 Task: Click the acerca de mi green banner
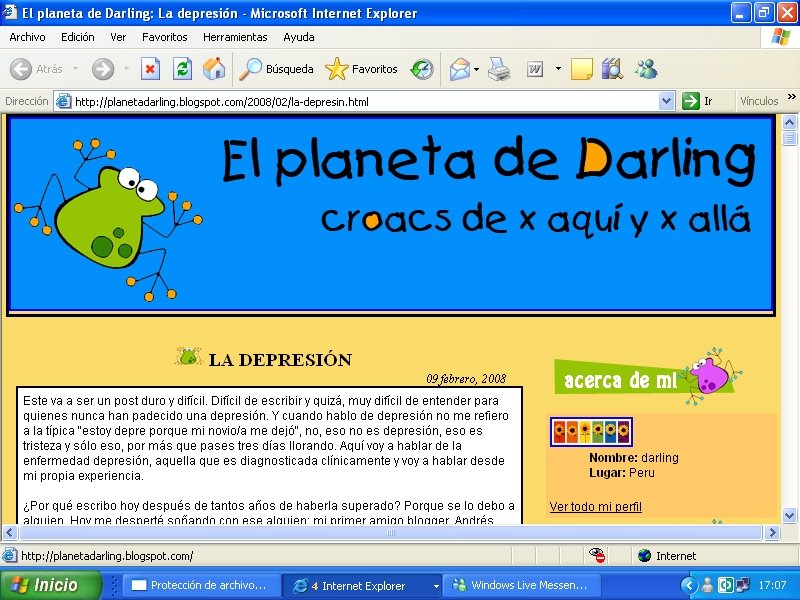tap(644, 378)
